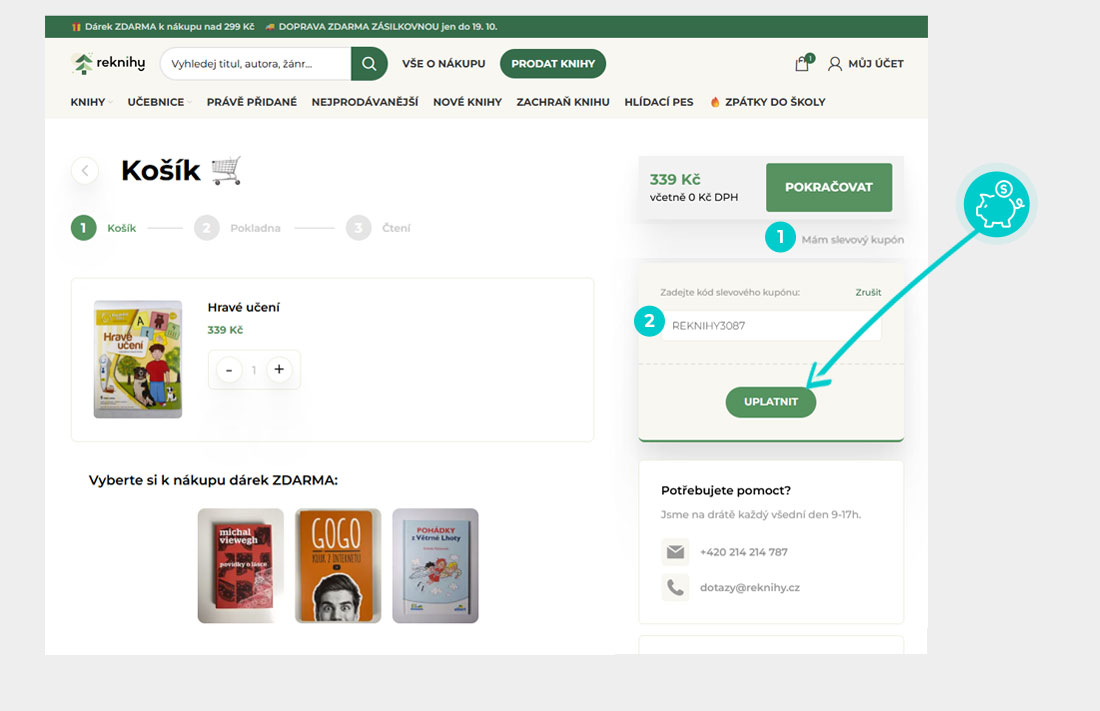Open the Nejprodávanější menu item
Viewport: 1100px width, 711px height.
point(364,102)
